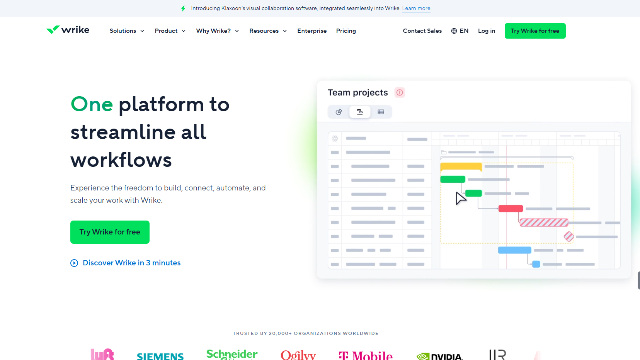Screen dimensions: 640x360
Task: Click the Lyft logo
Action: pos(102,354)
